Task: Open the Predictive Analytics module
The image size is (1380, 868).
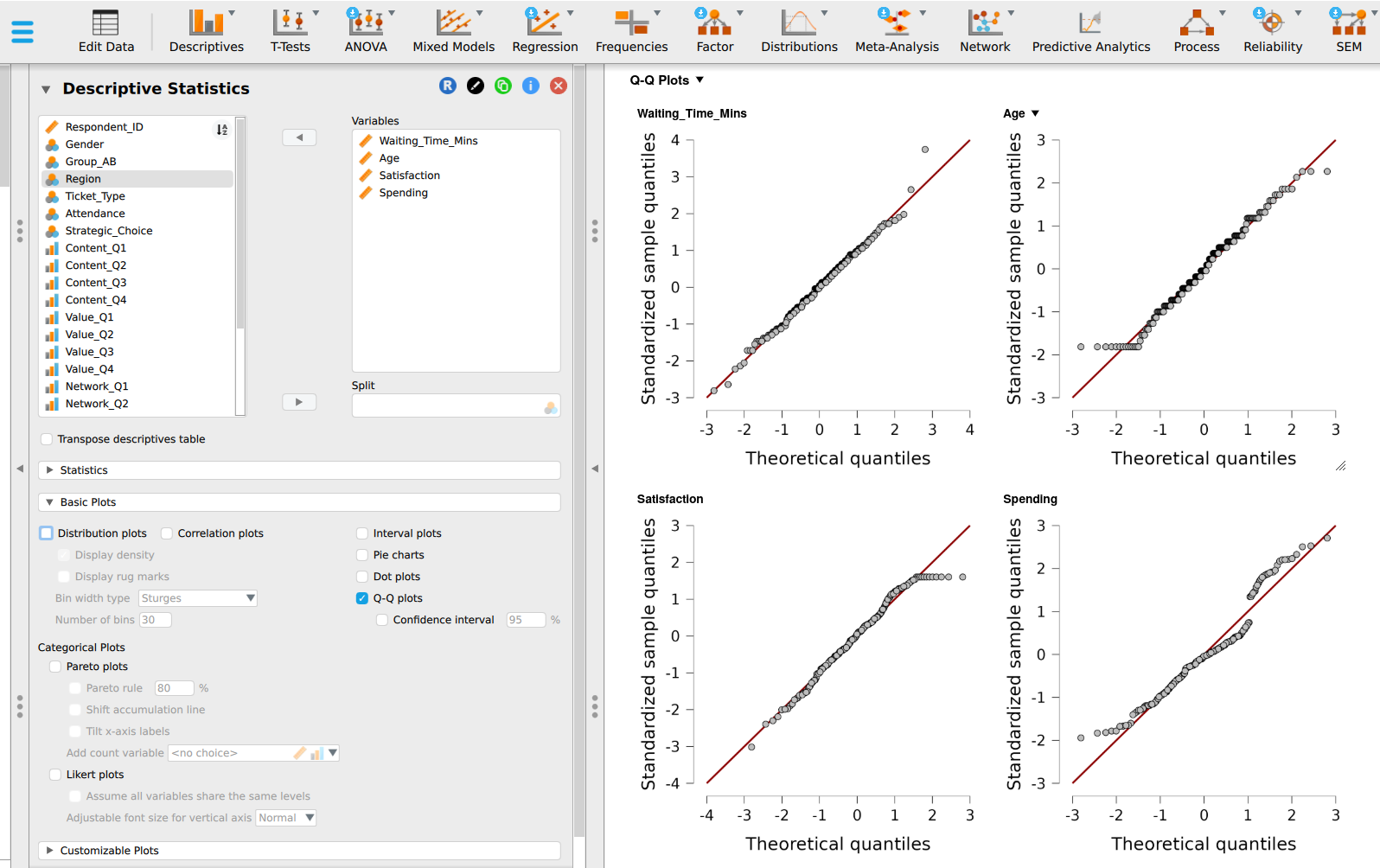Action: [x=1091, y=31]
